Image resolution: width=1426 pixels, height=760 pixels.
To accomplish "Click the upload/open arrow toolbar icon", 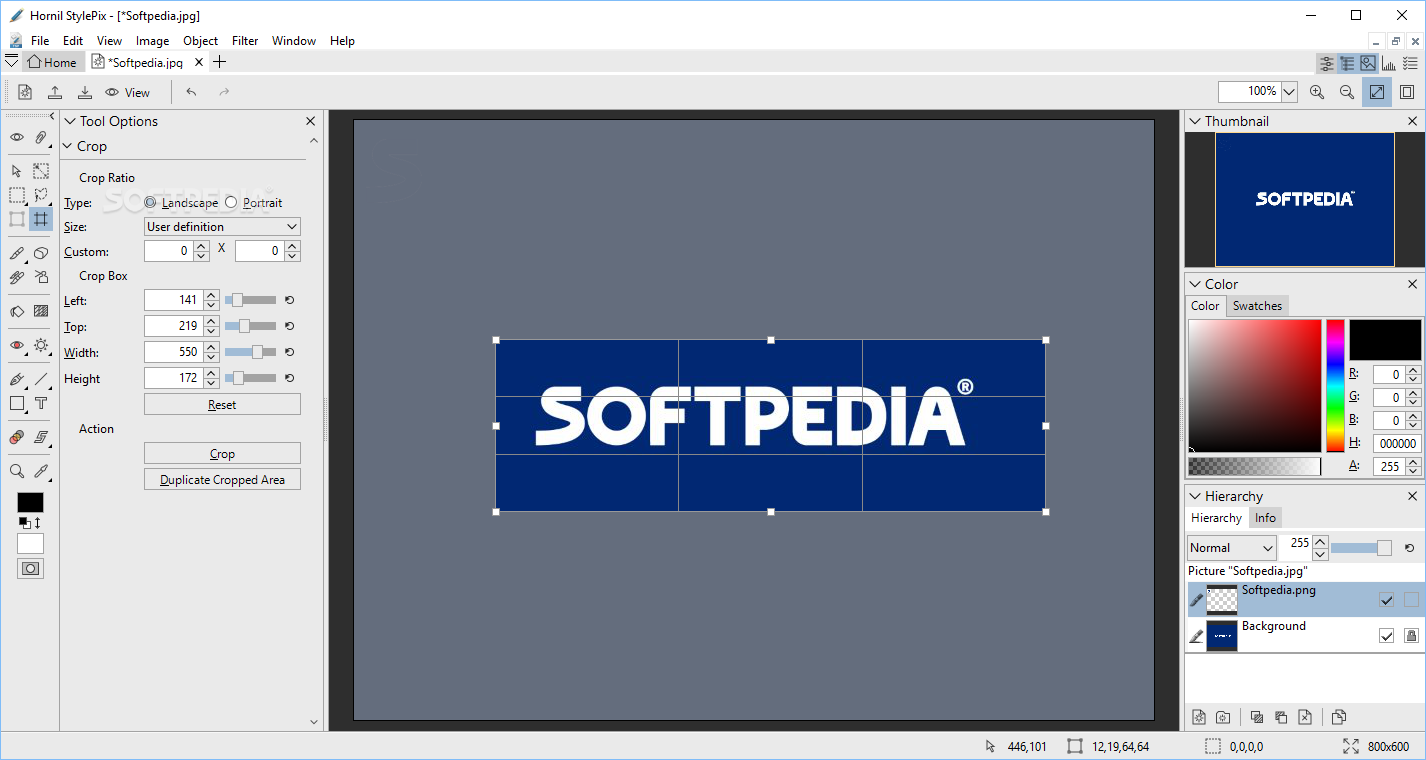I will coord(55,92).
